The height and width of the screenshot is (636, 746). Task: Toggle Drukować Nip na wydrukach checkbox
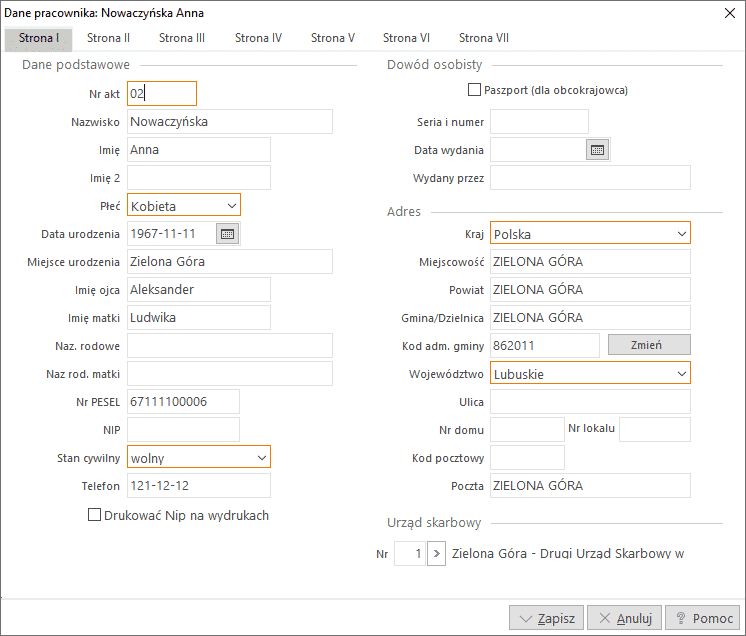(x=95, y=516)
